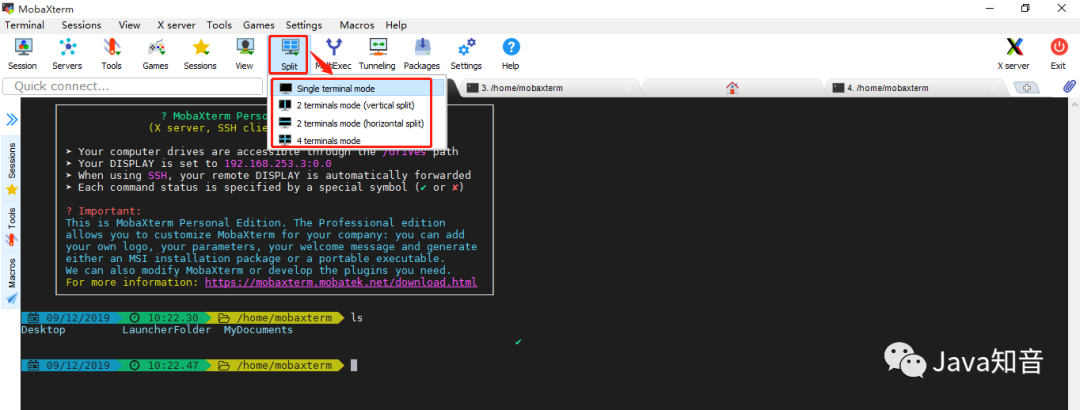Click the Desktop text in ls output
The height and width of the screenshot is (410, 1080).
click(x=43, y=330)
